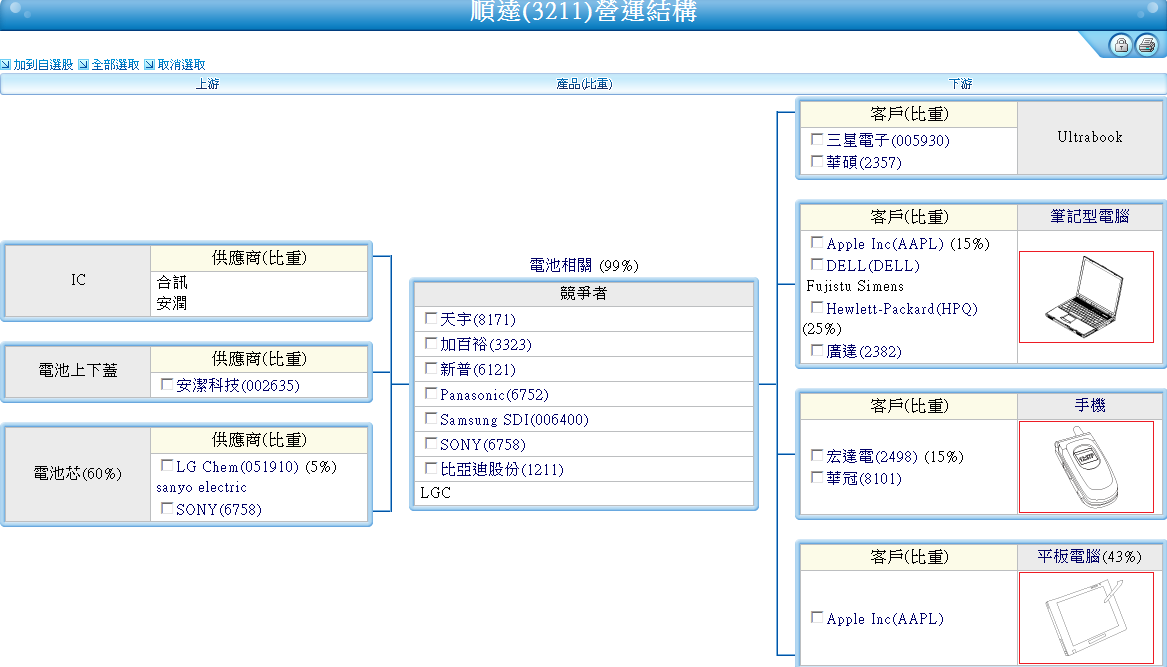Screen dimensions: 1167x667
Task: Open the LG Chem(051910) supplier link
Action: 237,467
